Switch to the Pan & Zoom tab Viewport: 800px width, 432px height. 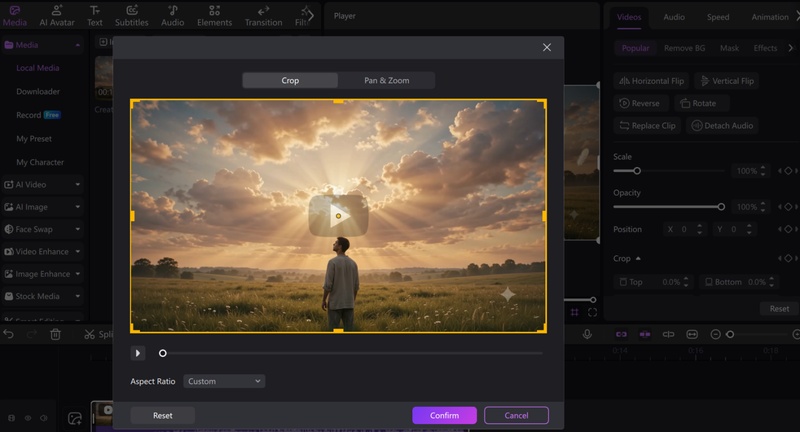(387, 81)
